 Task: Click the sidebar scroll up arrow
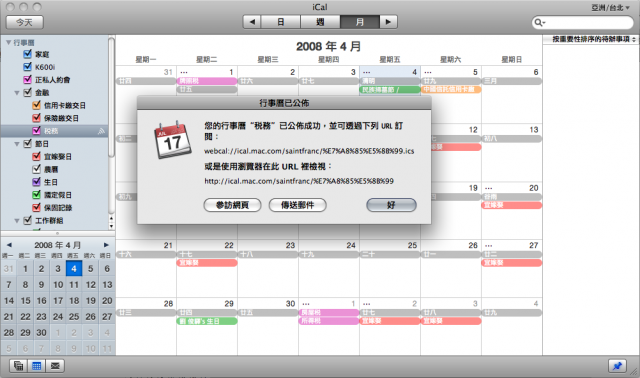pos(111,219)
